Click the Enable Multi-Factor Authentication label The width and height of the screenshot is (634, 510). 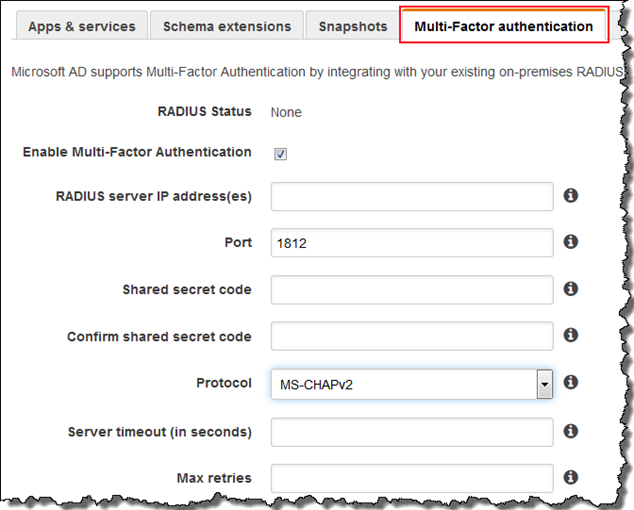pos(137,152)
